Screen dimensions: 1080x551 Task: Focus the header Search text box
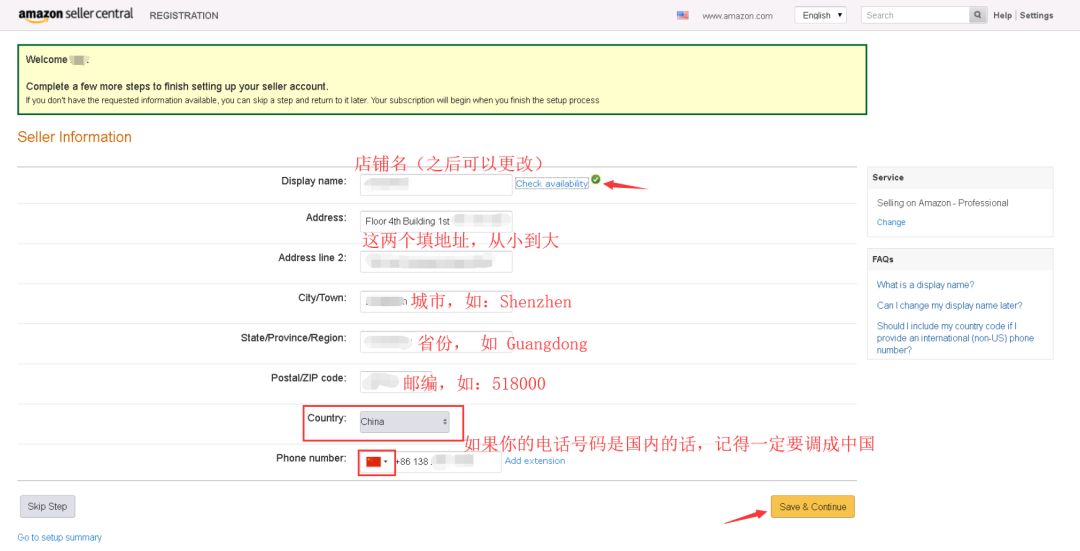[915, 15]
